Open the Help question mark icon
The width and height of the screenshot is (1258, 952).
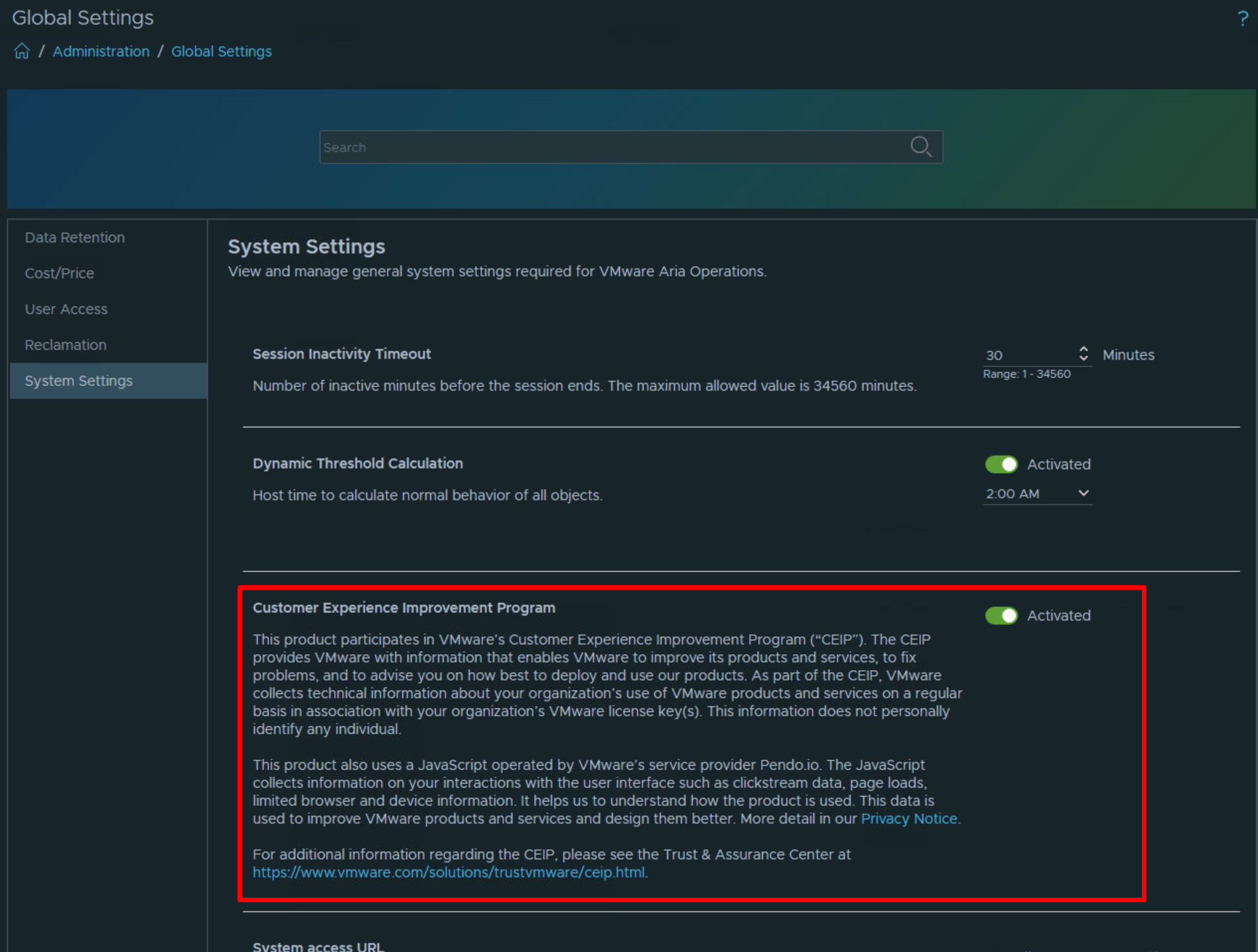point(1243,18)
